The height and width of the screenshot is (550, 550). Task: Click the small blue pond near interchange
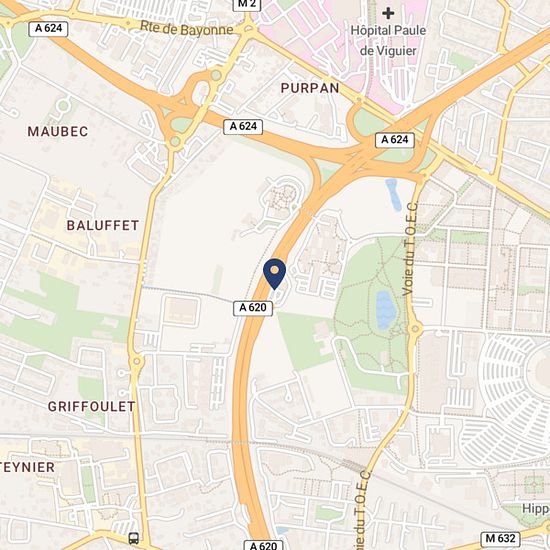[393, 195]
